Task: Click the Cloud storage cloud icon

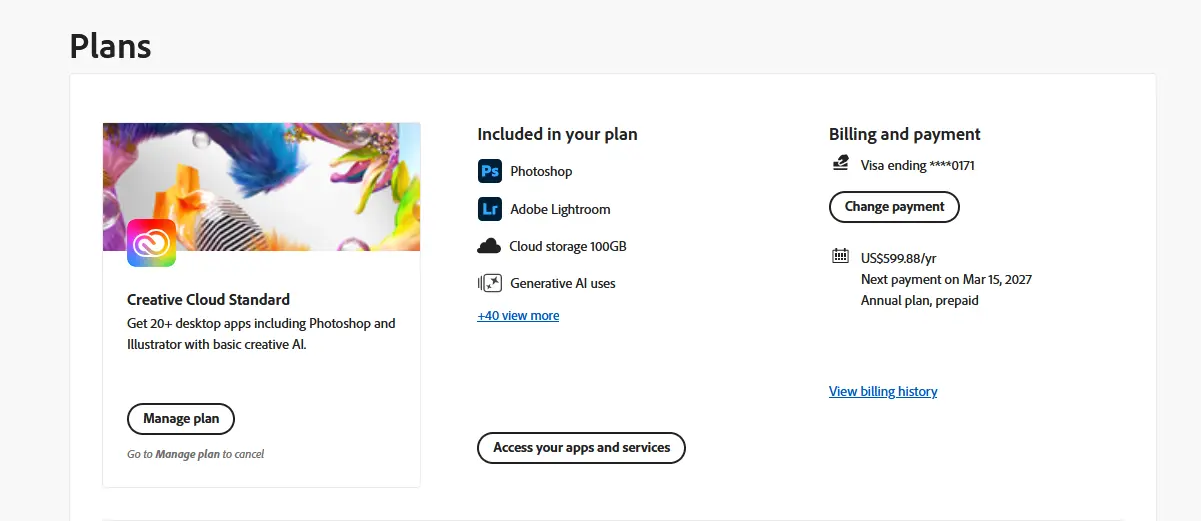Action: pos(489,246)
